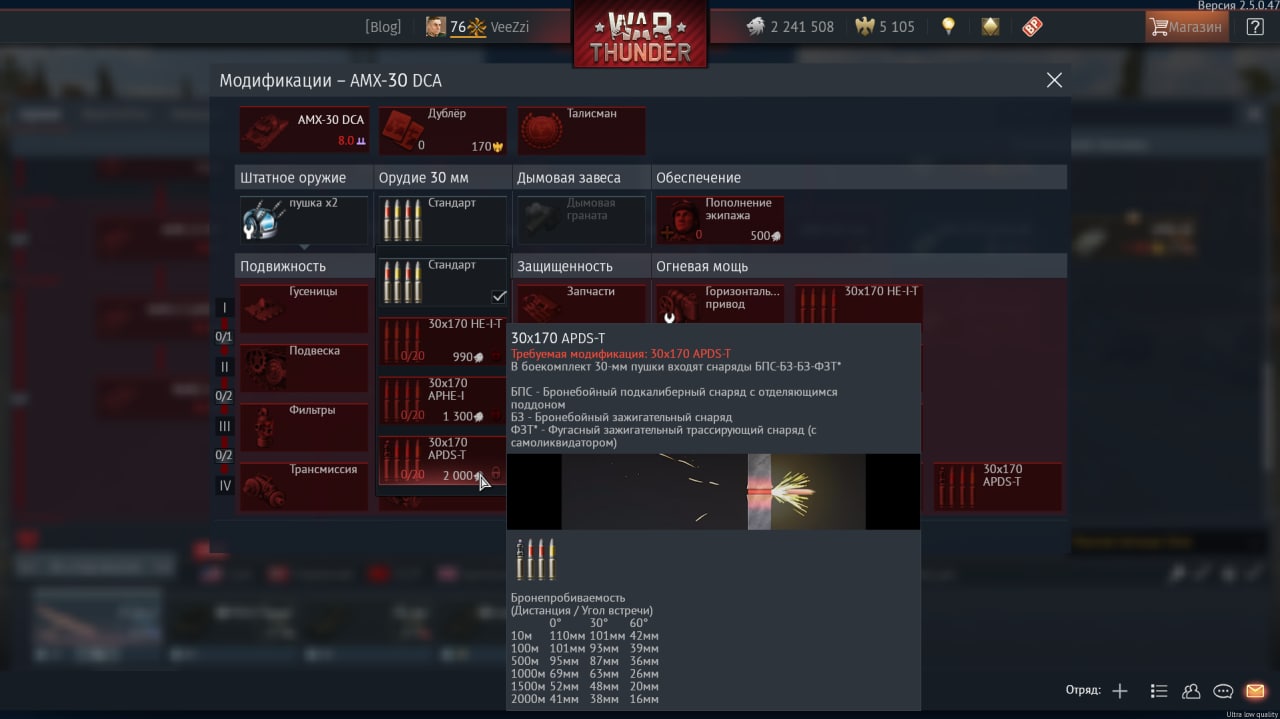Click the 2 000 price on APDS-T belt

463,475
